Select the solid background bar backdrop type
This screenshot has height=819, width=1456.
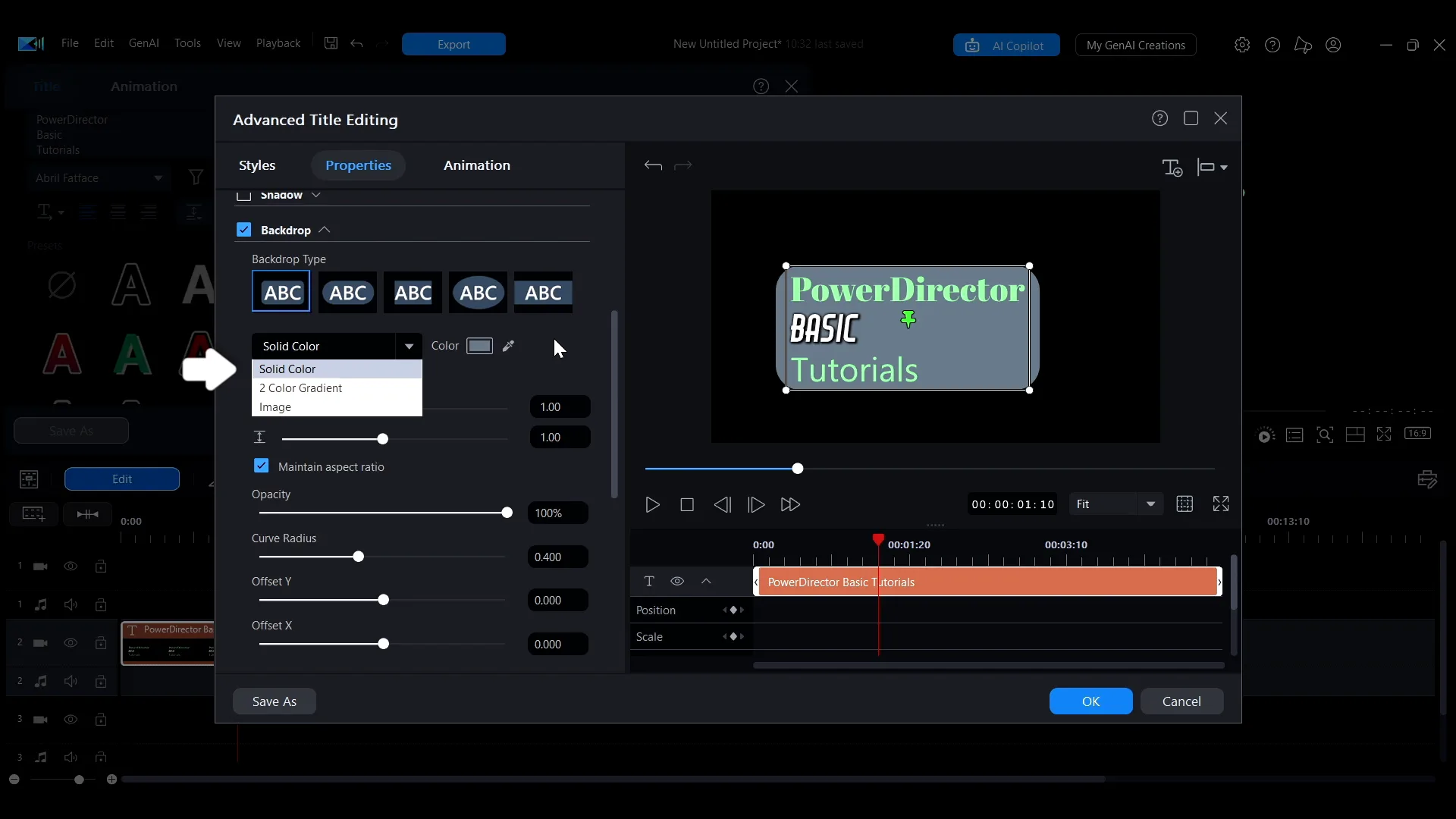543,292
